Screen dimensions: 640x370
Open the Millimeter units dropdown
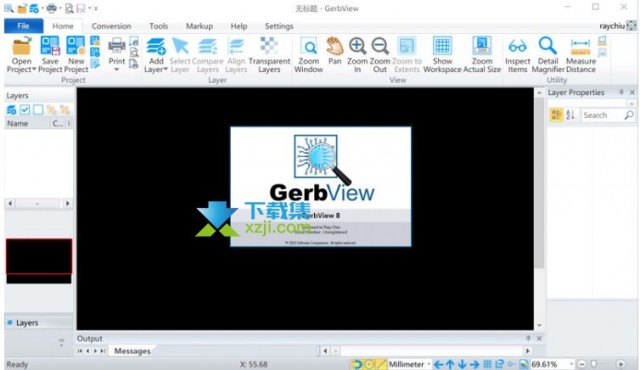429,364
